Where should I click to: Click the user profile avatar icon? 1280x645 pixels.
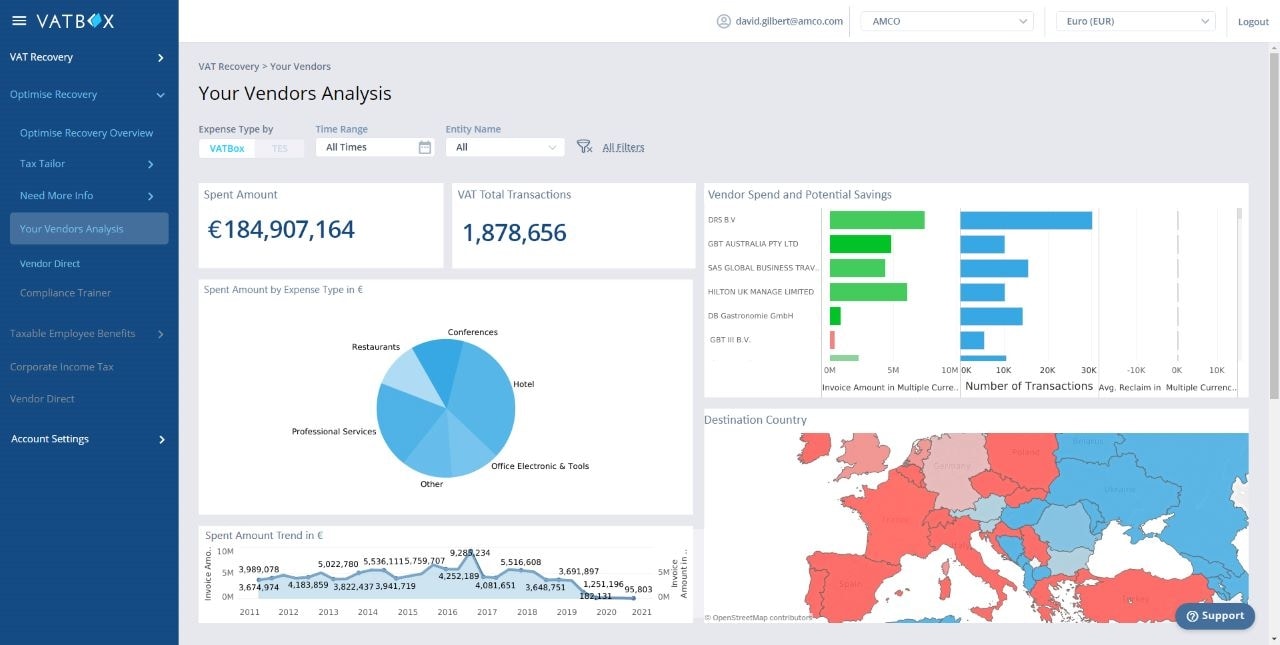click(x=724, y=21)
